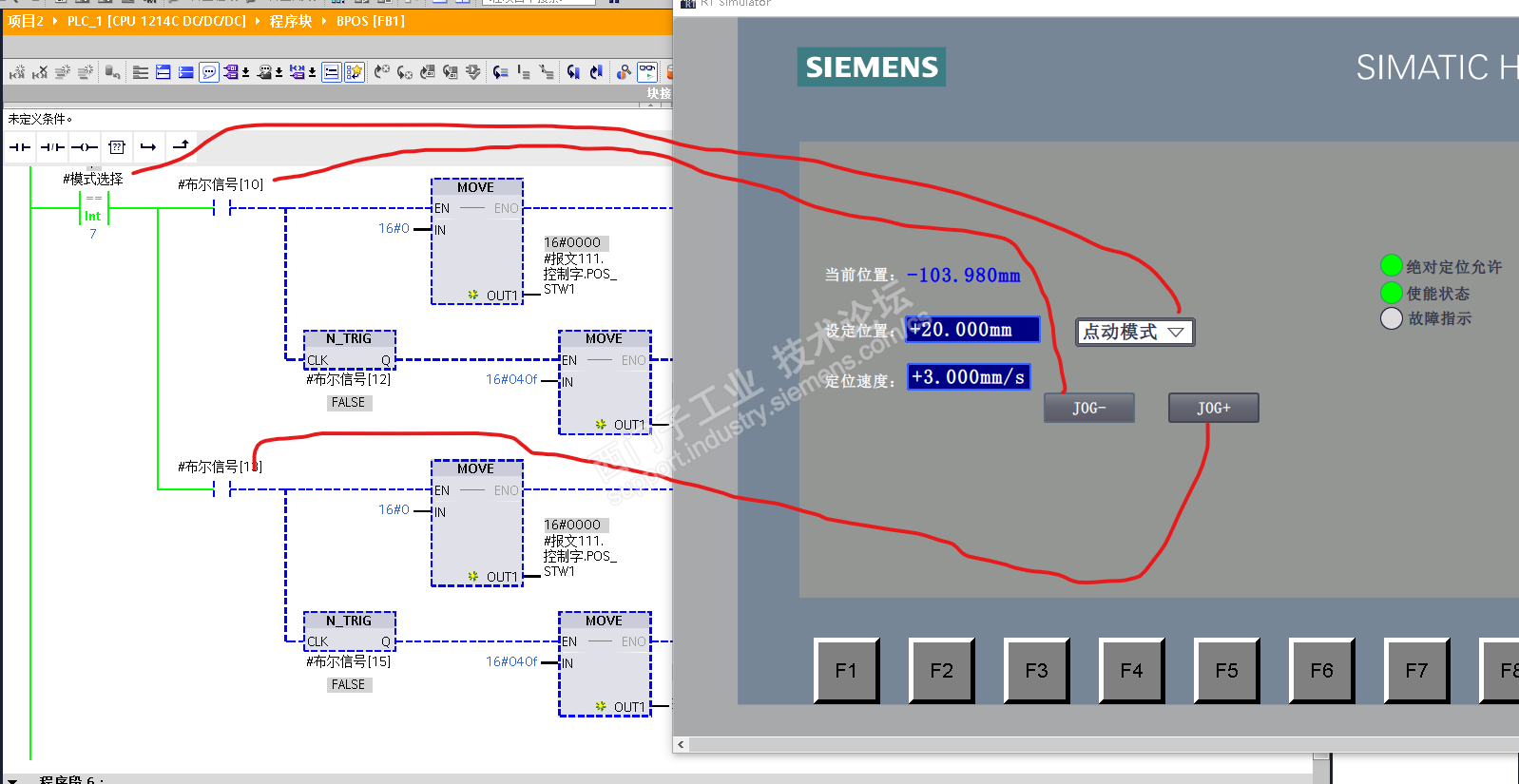Expand breadcrumb arrow before BPOS [FB1]
Screen dimensions: 1519x784
click(x=324, y=21)
